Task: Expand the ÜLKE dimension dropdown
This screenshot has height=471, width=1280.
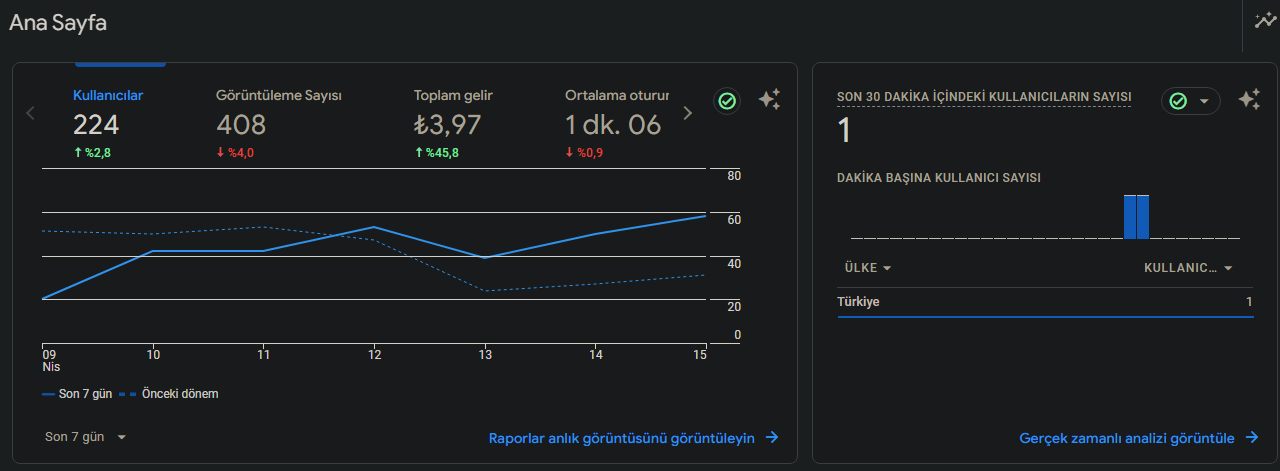Action: (x=868, y=268)
